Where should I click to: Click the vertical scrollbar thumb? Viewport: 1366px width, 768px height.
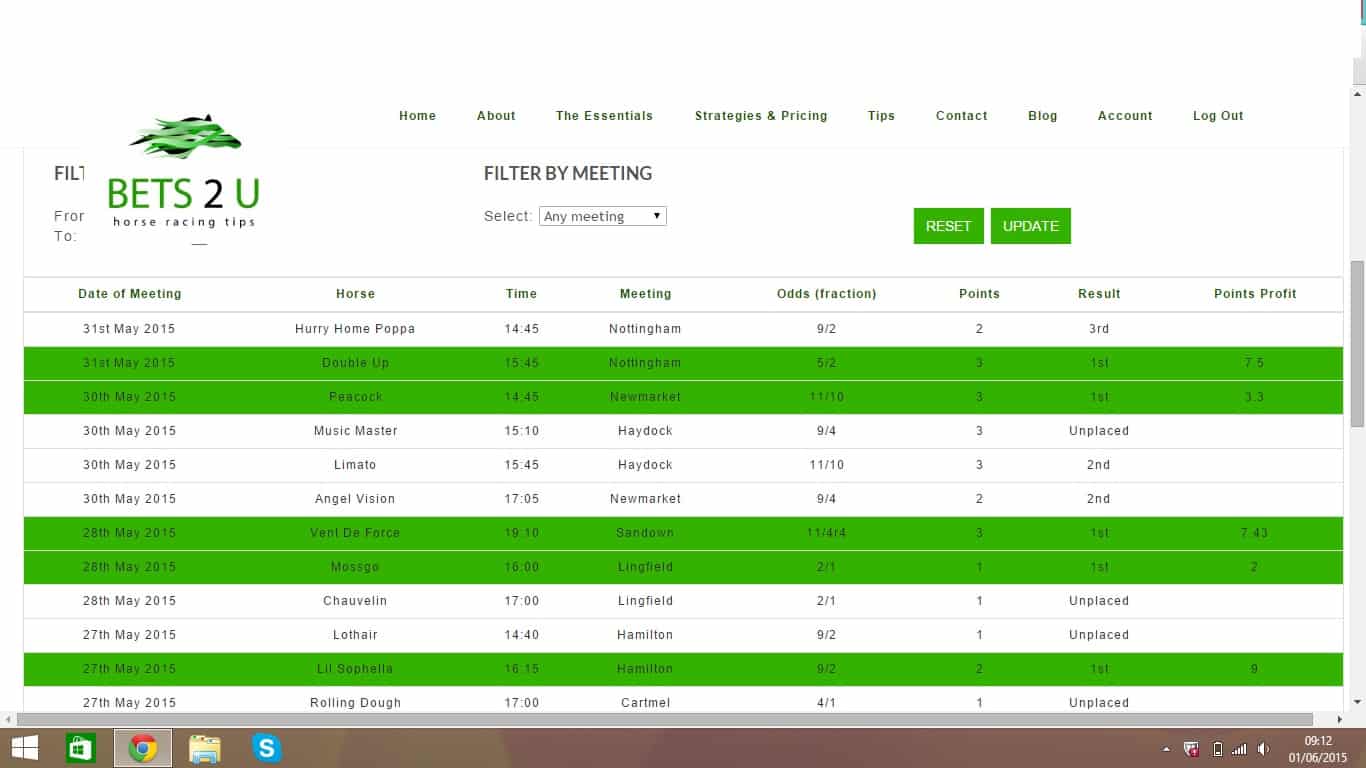[x=1358, y=344]
